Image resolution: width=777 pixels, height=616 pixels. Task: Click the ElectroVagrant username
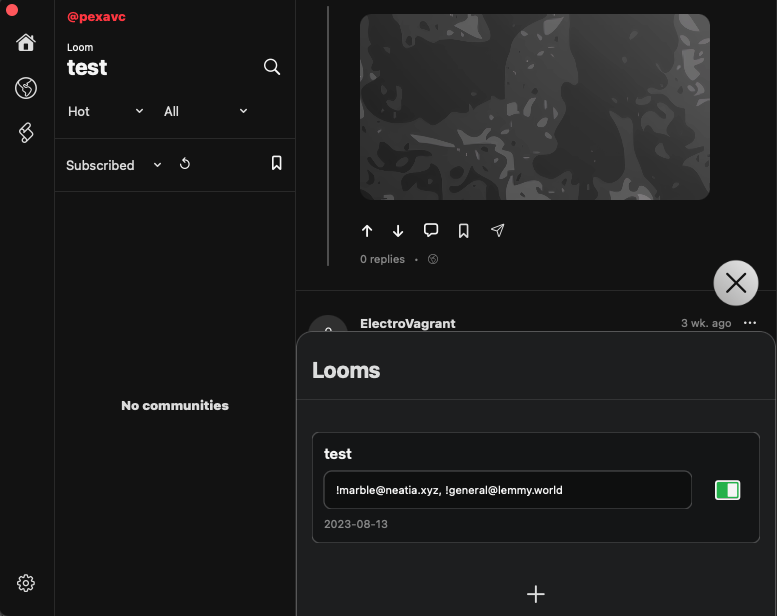pyautogui.click(x=407, y=324)
